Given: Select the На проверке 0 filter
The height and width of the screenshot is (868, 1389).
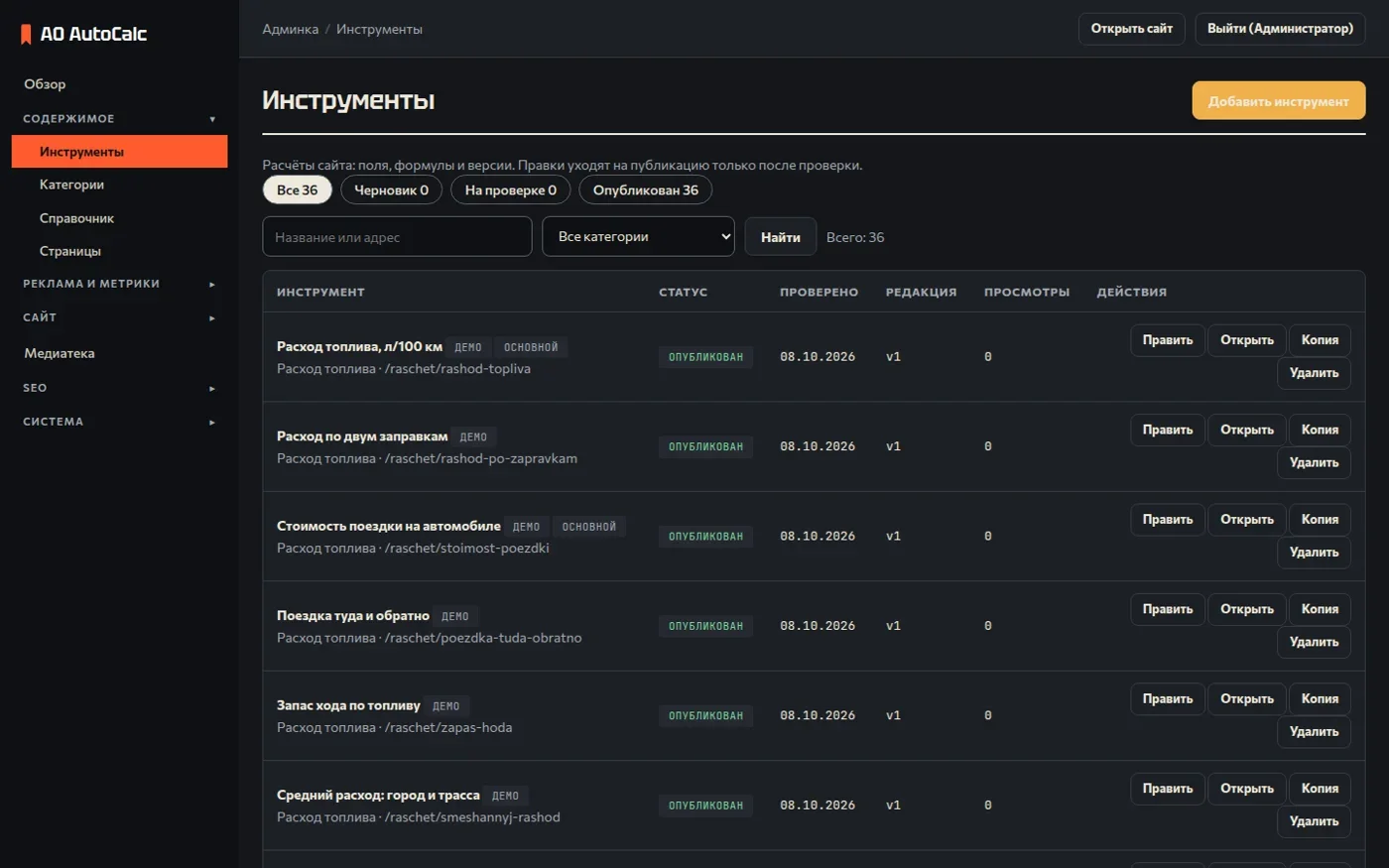Looking at the screenshot, I should click(x=510, y=189).
